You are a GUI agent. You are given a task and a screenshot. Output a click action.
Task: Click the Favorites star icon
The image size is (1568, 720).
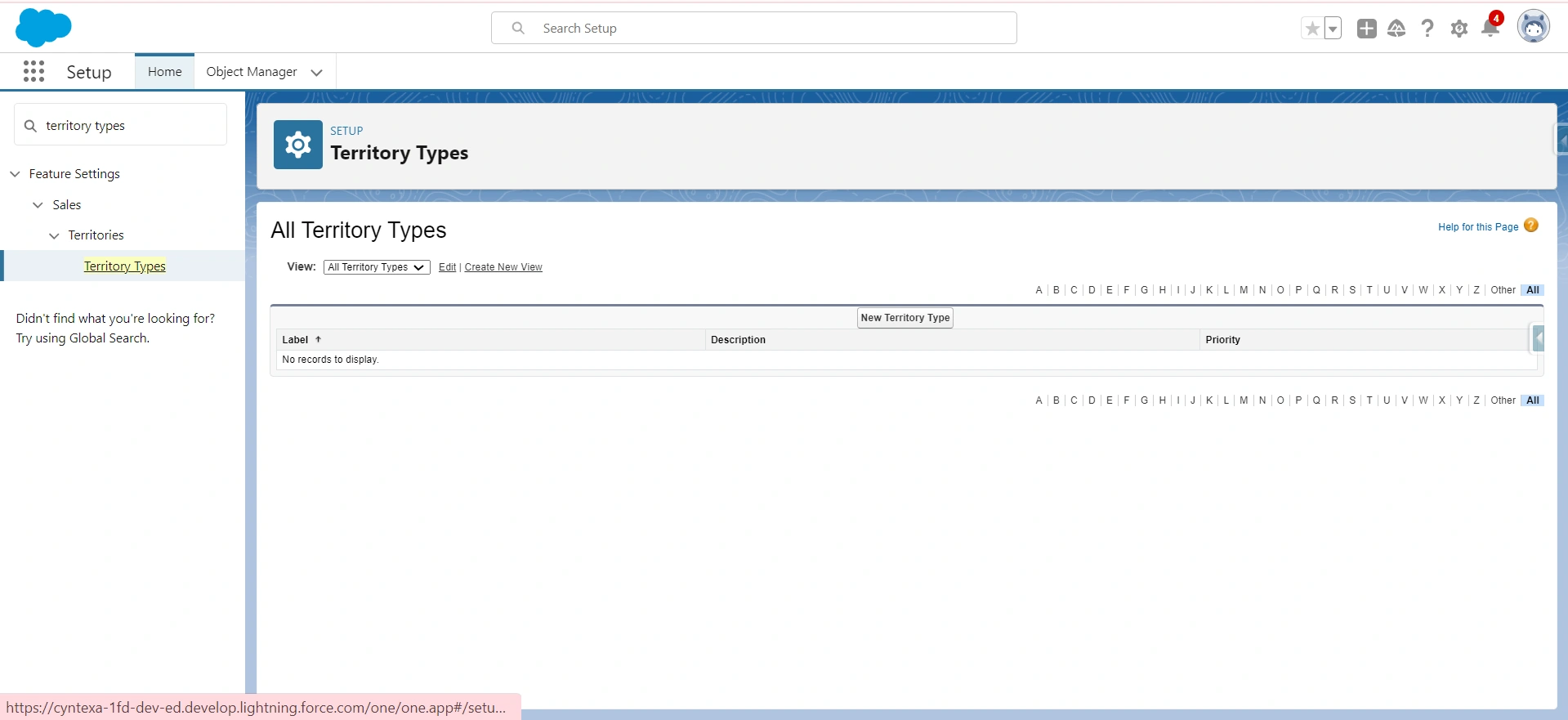(1312, 29)
